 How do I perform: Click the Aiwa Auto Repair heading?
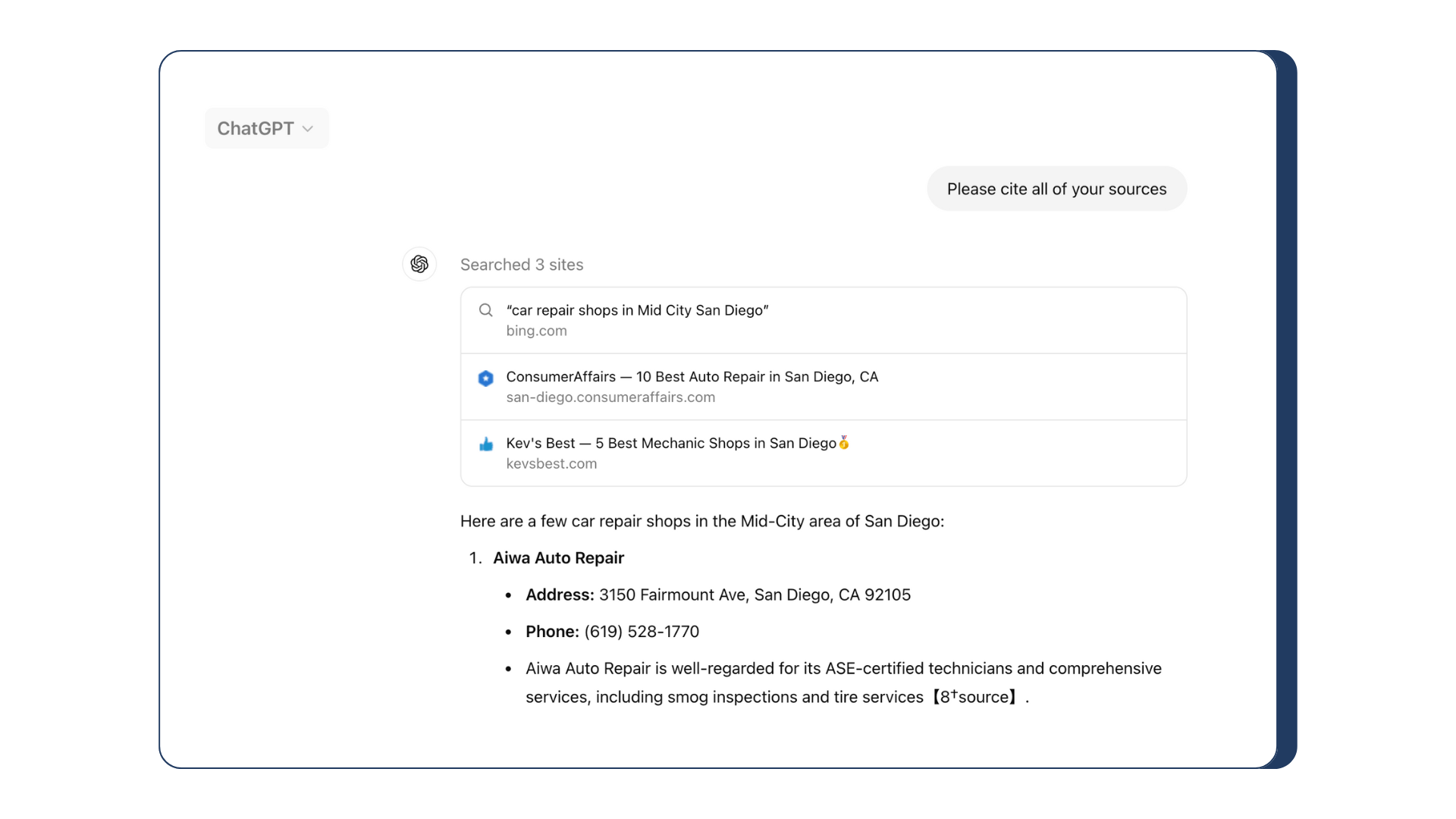558,558
